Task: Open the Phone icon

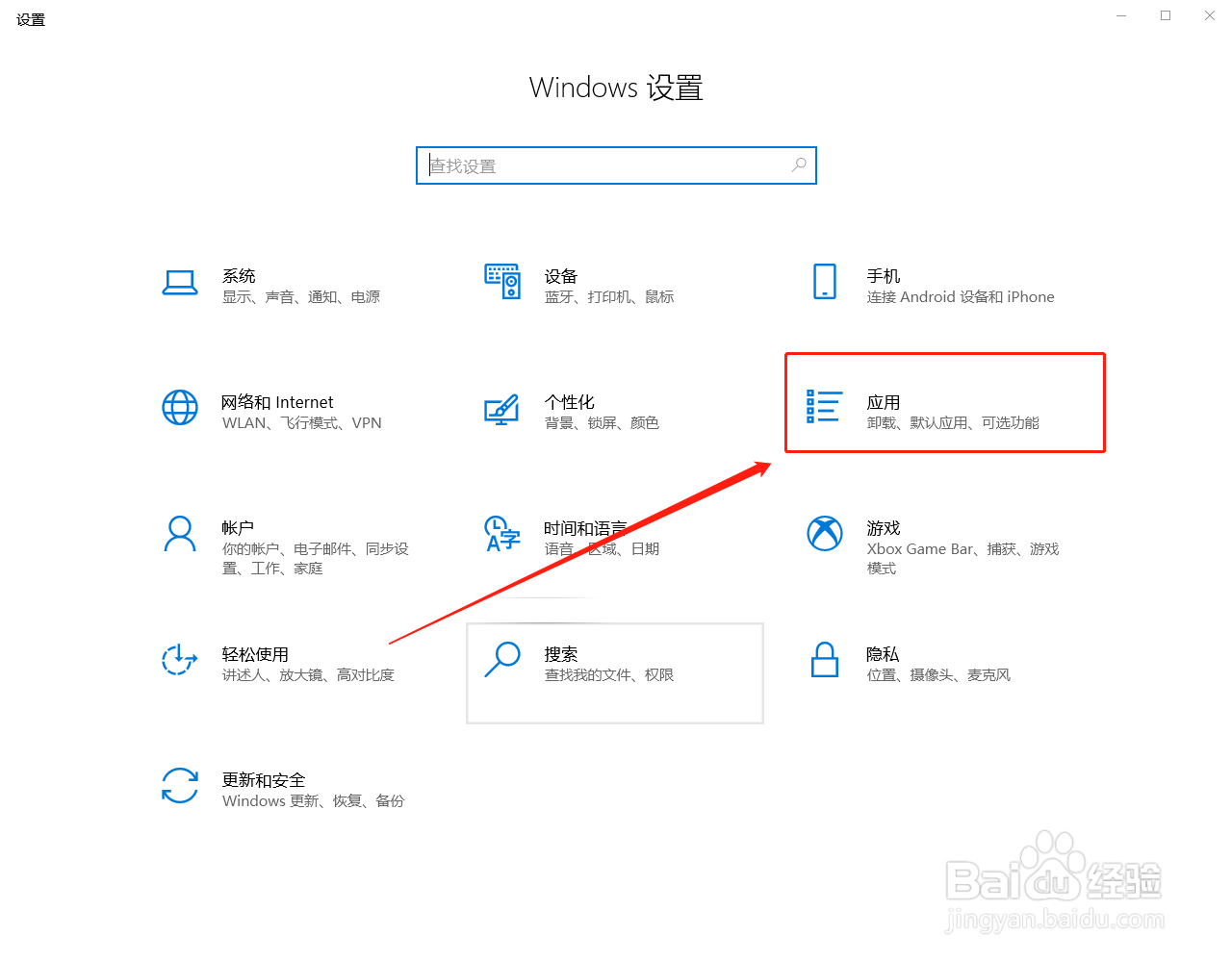Action: coord(825,281)
